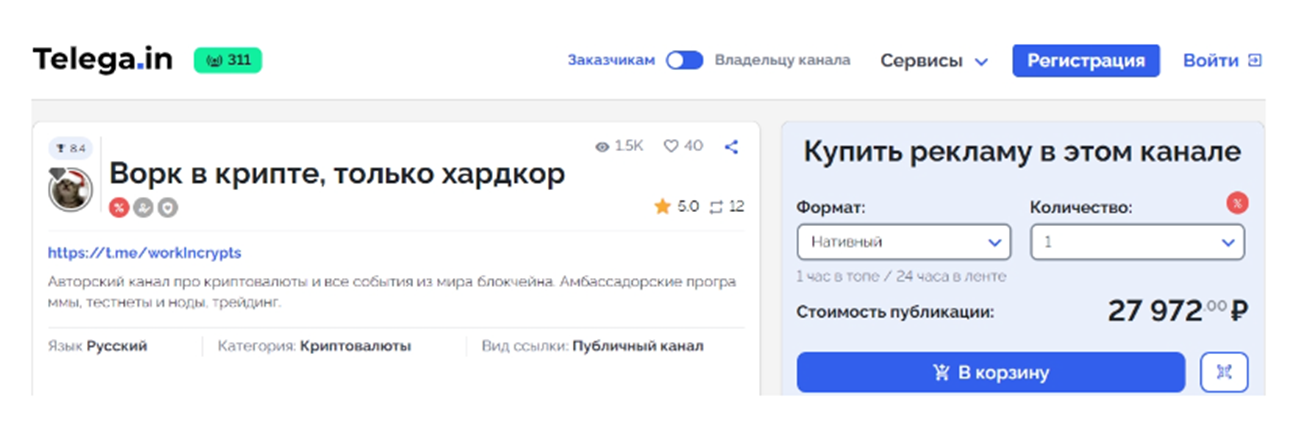Open the channel avatar image
This screenshot has height=445, width=1309.
71,189
